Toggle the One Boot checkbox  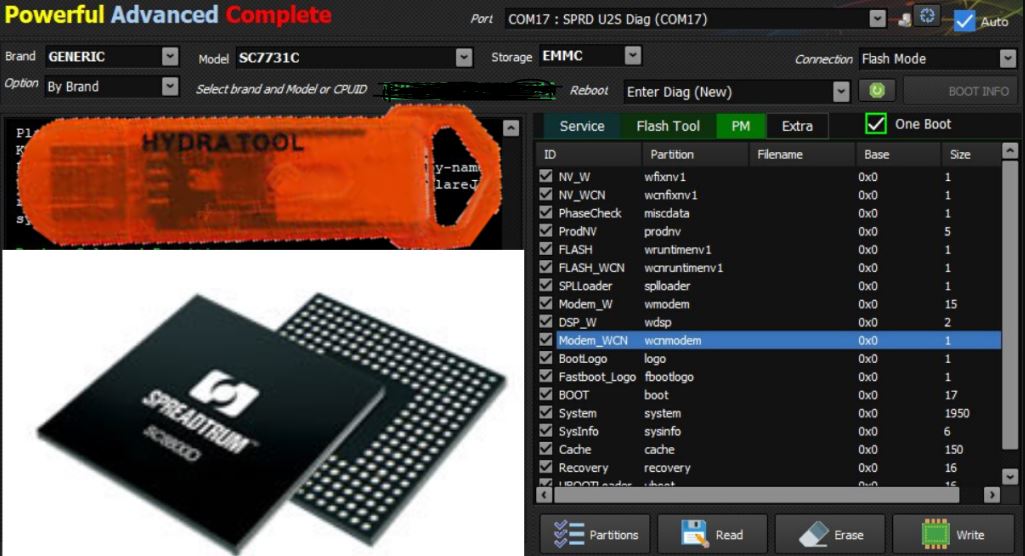point(875,123)
